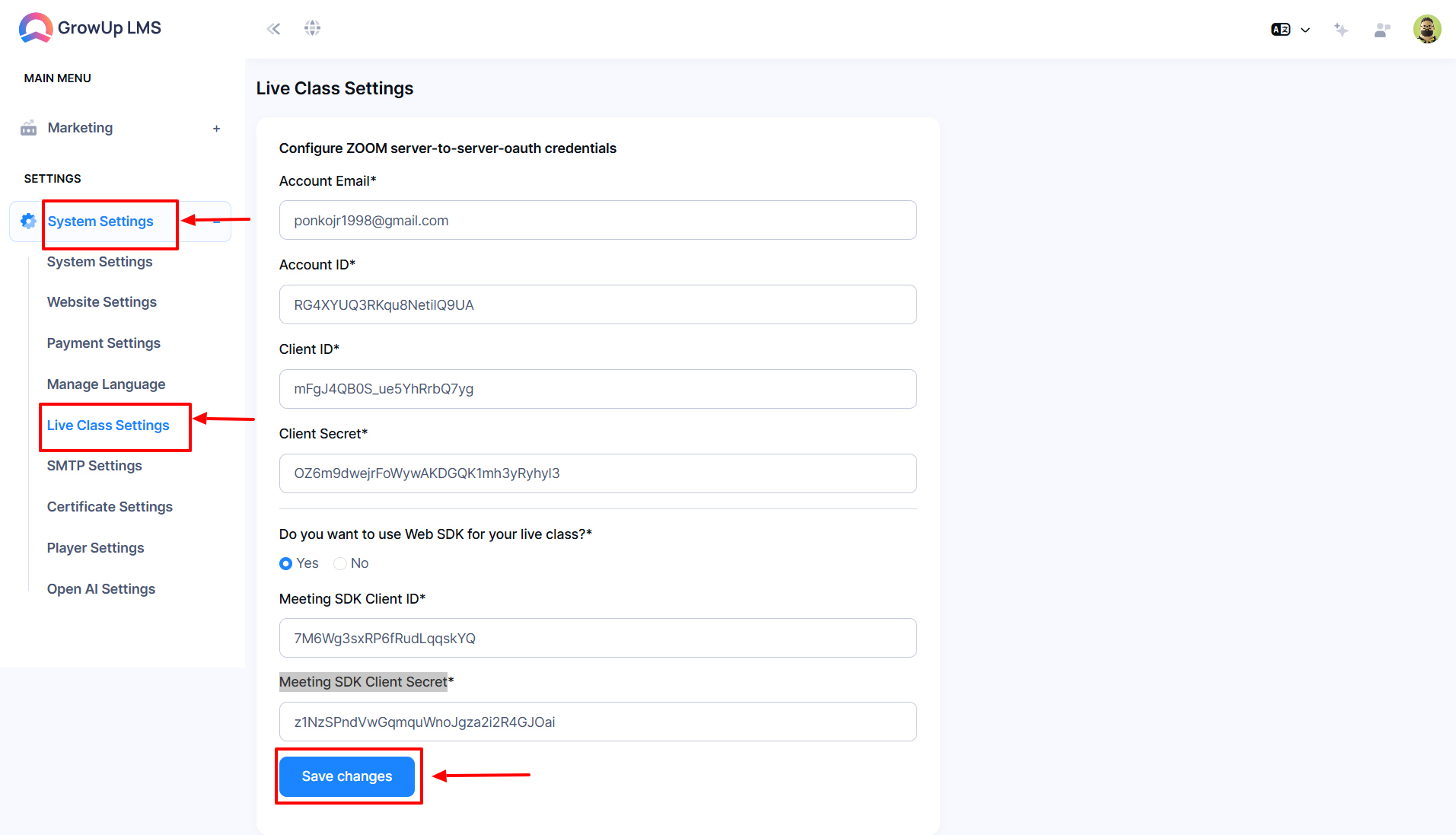The height and width of the screenshot is (835, 1456).
Task: Click the SETTINGS section label
Action: (53, 179)
